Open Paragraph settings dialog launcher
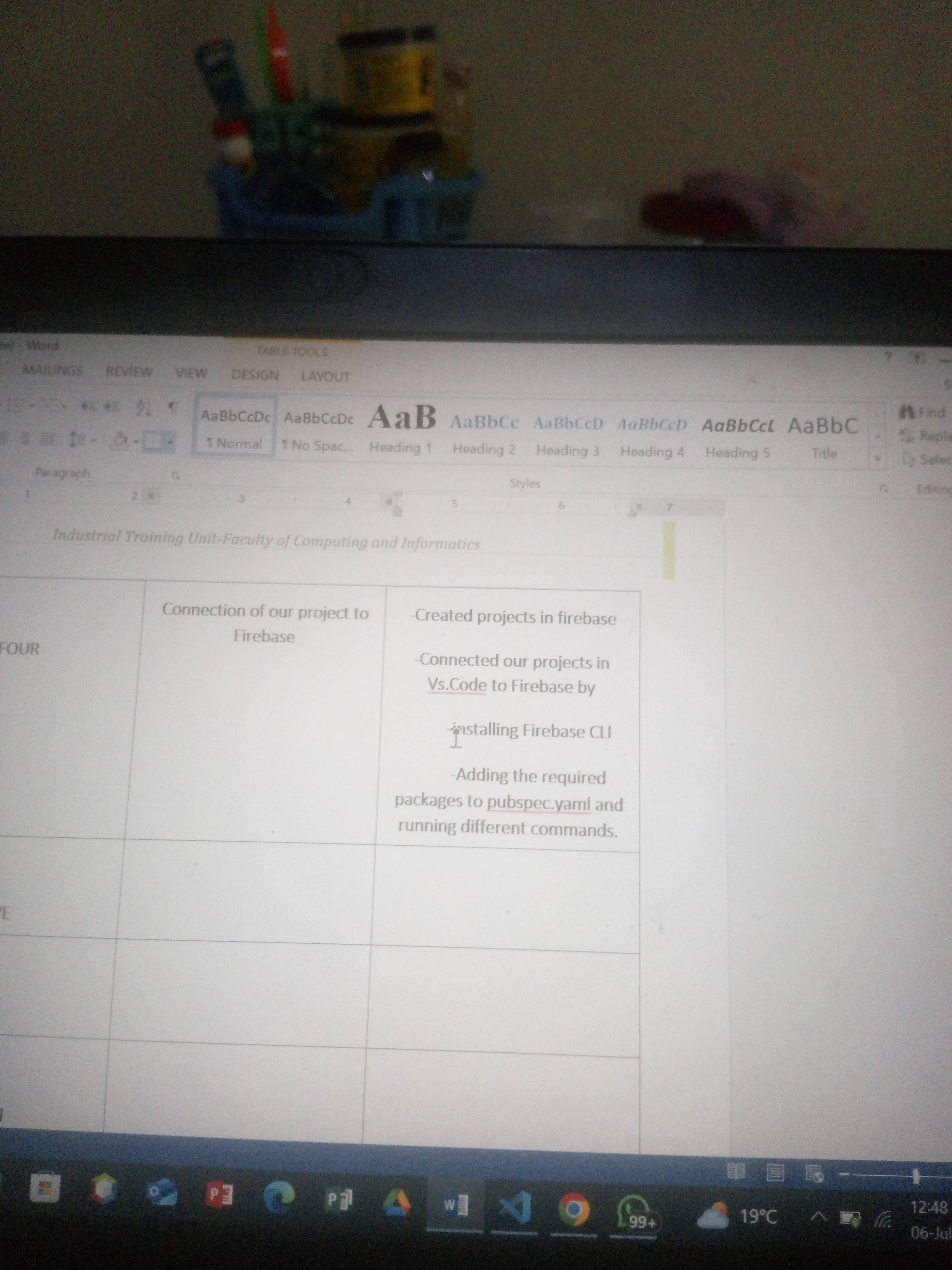Viewport: 952px width, 1270px height. [x=177, y=475]
